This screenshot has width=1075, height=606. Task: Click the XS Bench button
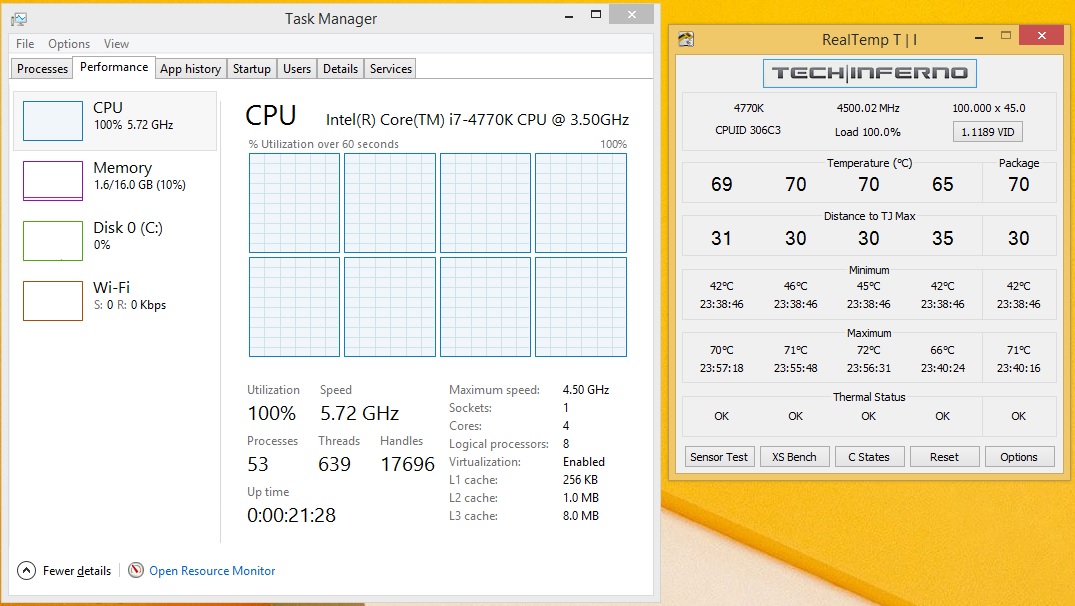point(794,457)
